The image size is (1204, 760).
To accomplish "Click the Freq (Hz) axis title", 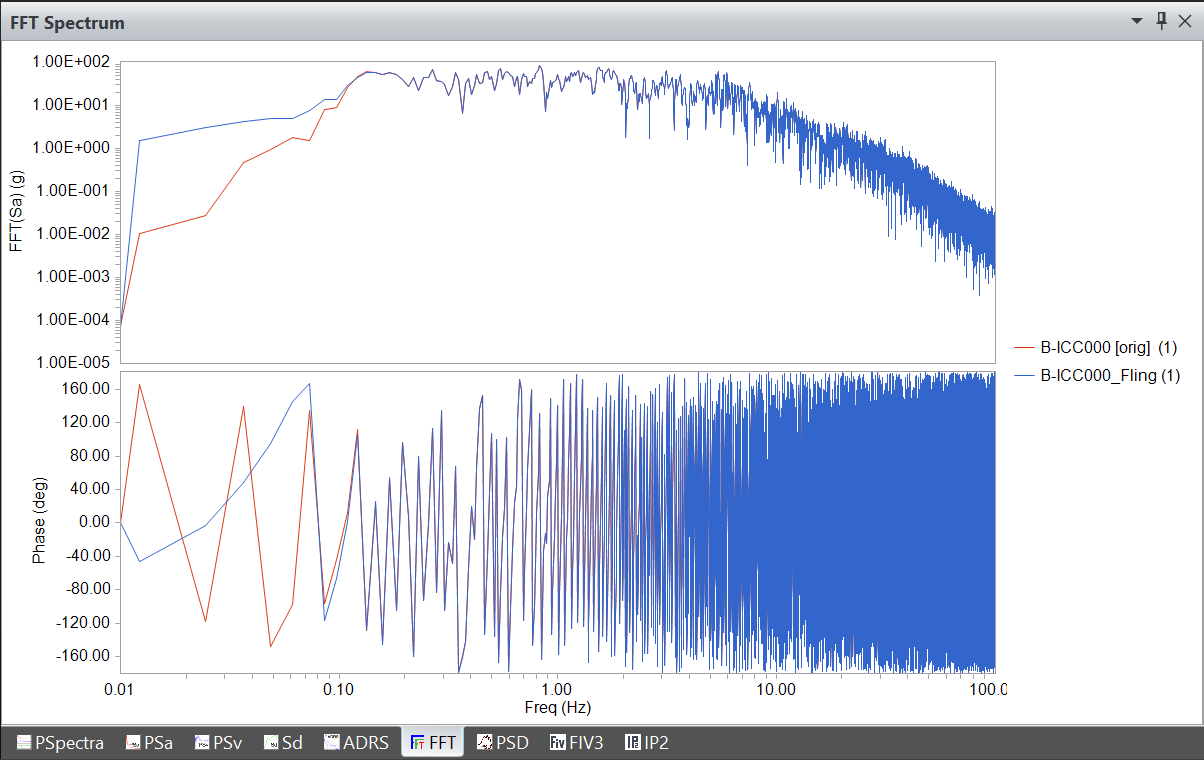I will pos(557,708).
